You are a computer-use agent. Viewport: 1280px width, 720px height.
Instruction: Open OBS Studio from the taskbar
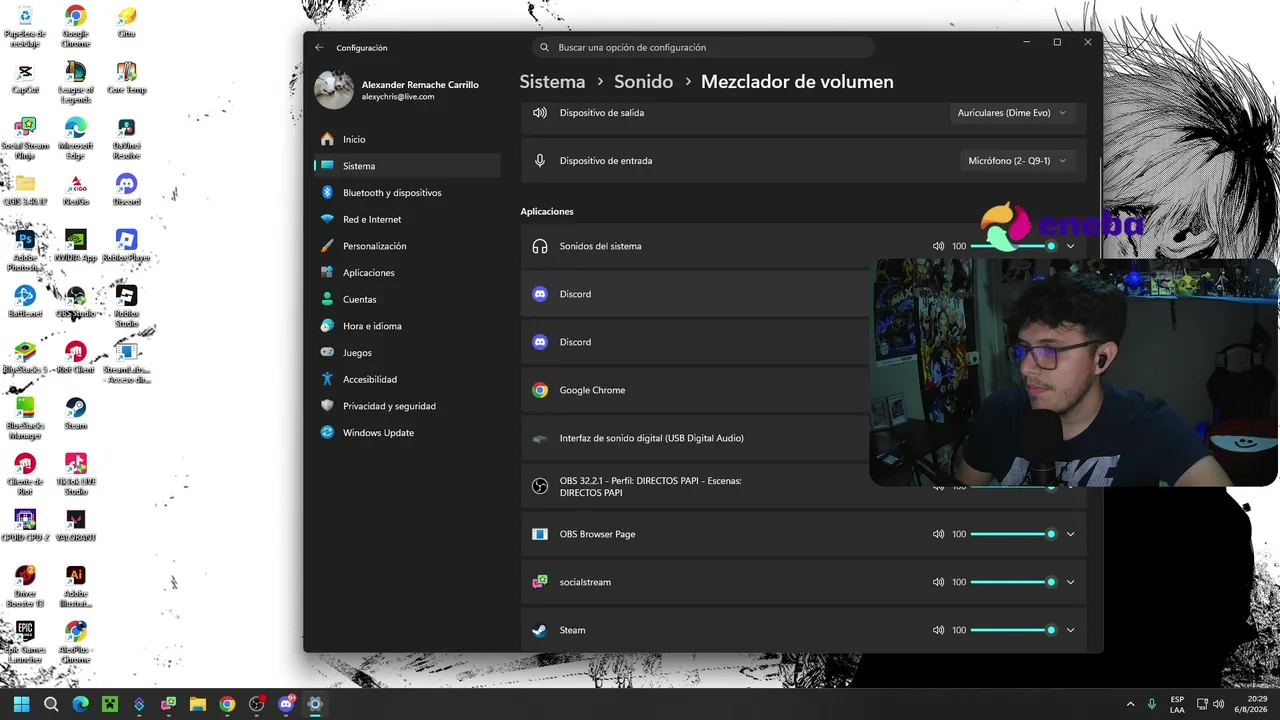coord(256,704)
